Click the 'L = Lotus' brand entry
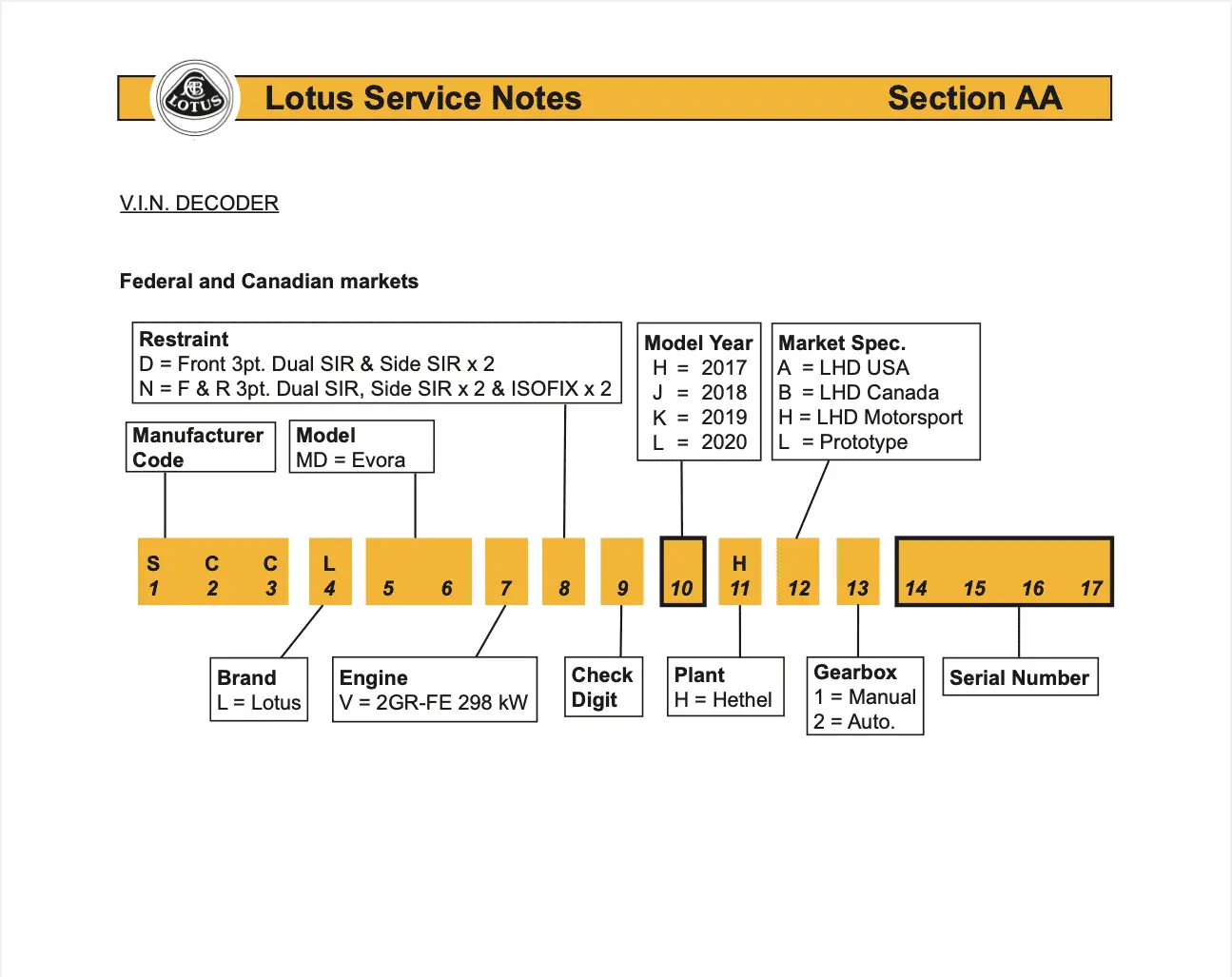Screen dimensions: 1232x977 259,703
